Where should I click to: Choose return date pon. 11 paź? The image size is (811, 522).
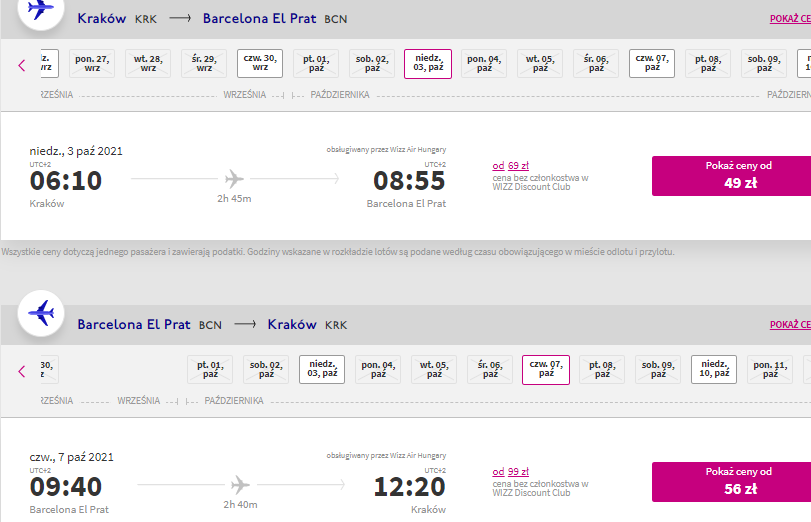[770, 369]
